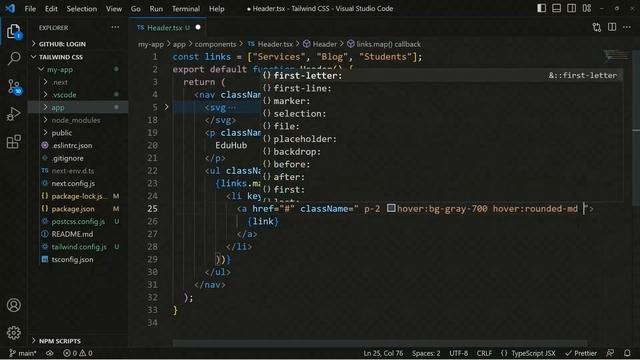Open the Run menu
This screenshot has height=360, width=640.
pyautogui.click(x=156, y=9)
